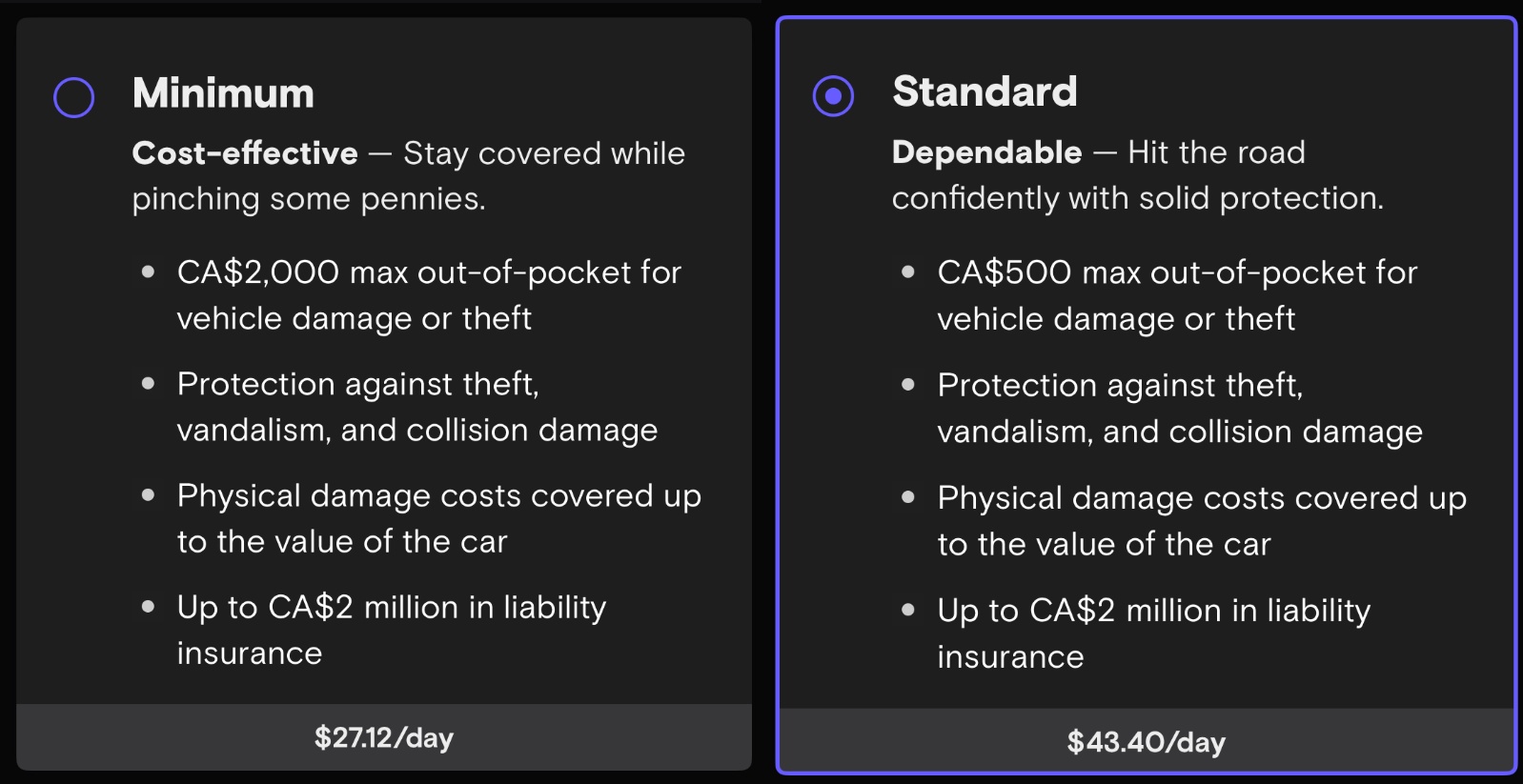Click the Minimum plan heading
This screenshot has height=784, width=1523.
[x=223, y=92]
